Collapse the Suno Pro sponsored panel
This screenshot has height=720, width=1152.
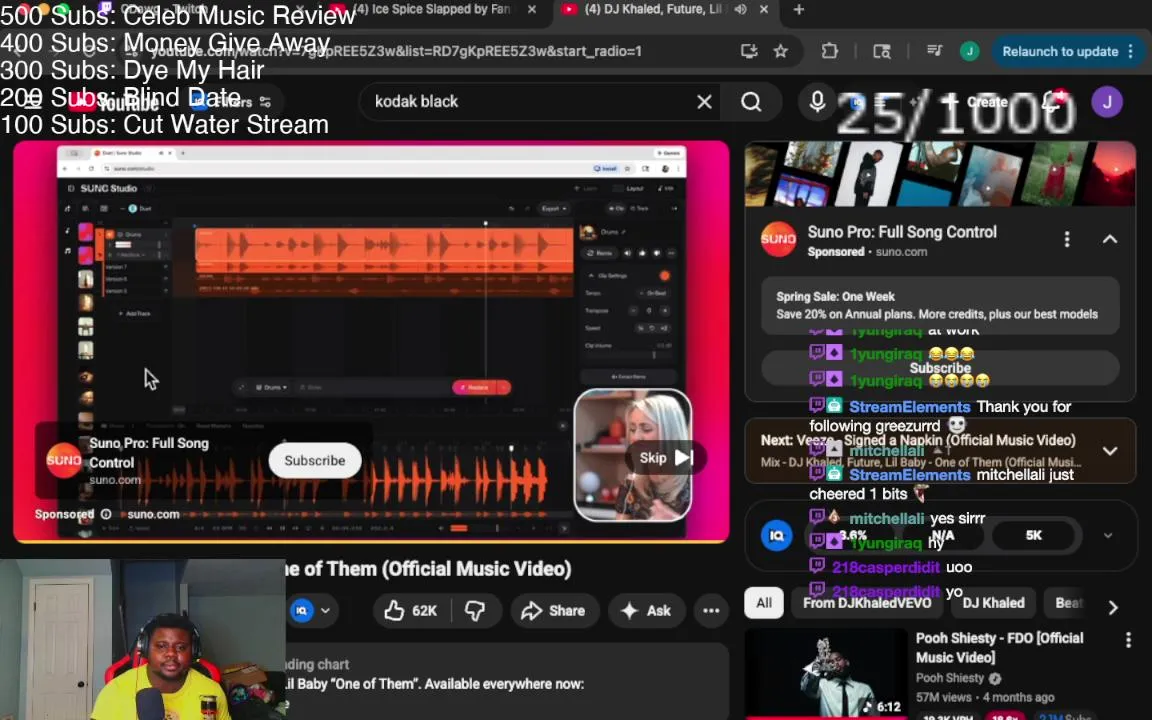pos(1109,240)
